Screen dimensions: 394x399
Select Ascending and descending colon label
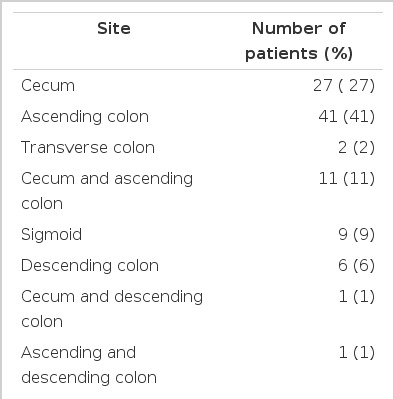pos(89,365)
